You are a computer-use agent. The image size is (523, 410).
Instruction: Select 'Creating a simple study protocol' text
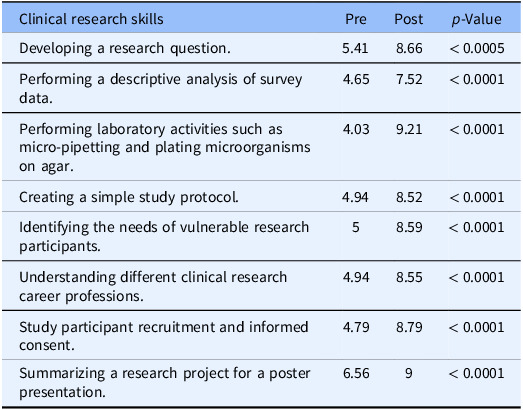pyautogui.click(x=129, y=197)
